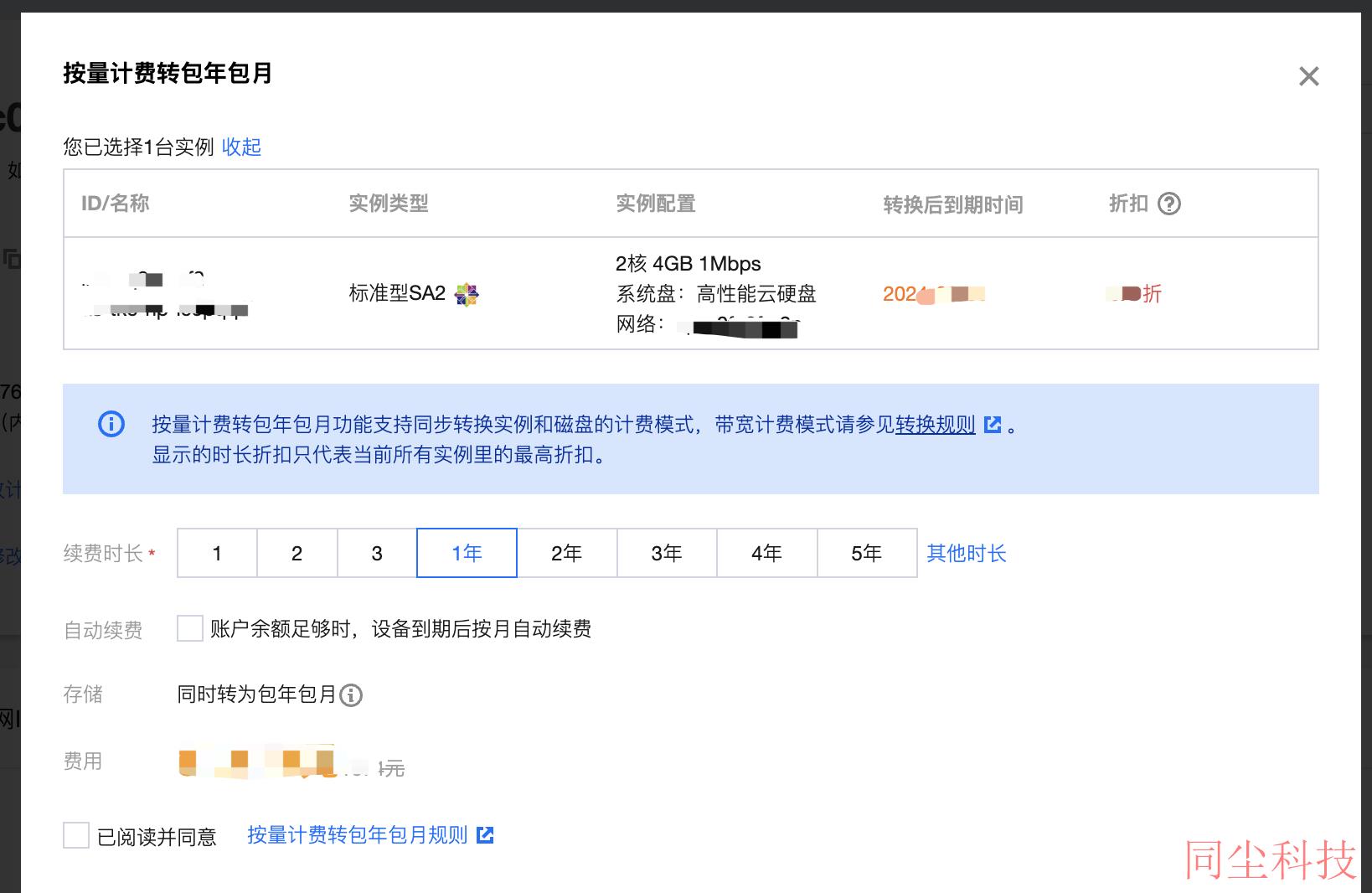The image size is (1372, 893).
Task: Close the 按量计费转包年包月 dialog
Action: 1308,76
